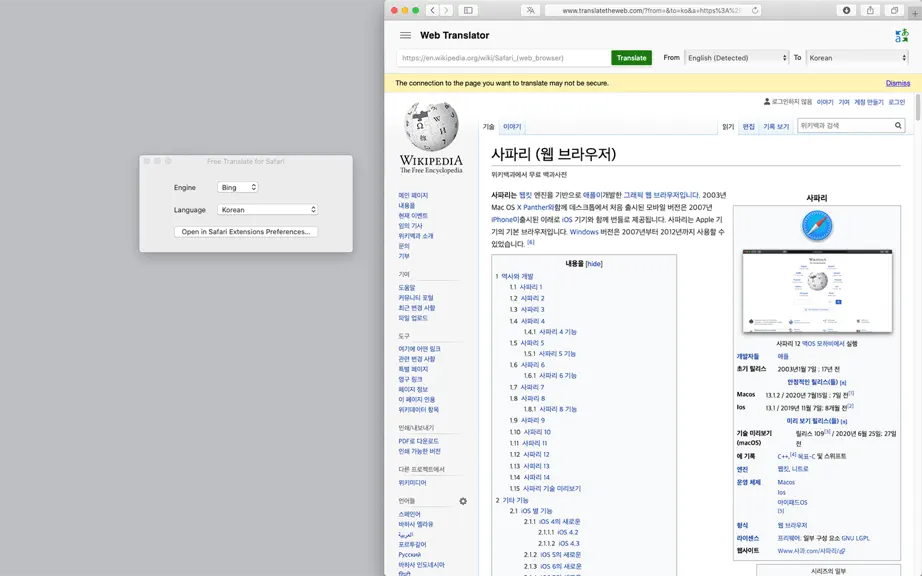
Task: Click the green Translate button
Action: click(x=632, y=58)
